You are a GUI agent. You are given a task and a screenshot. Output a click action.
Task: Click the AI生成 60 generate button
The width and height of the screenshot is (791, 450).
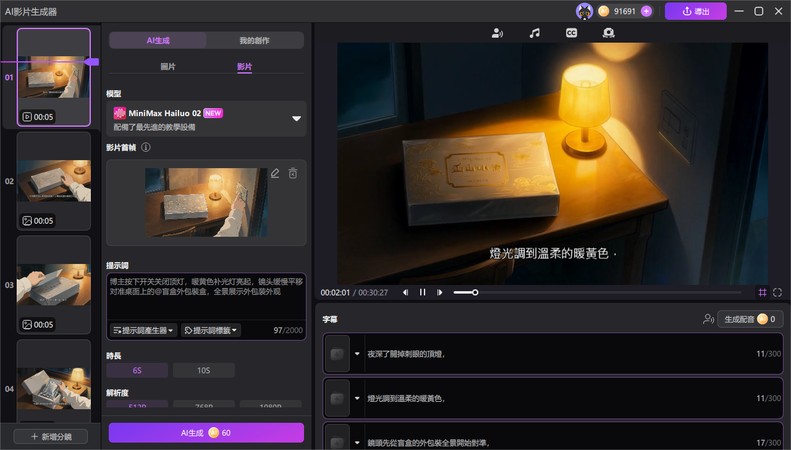coord(206,433)
